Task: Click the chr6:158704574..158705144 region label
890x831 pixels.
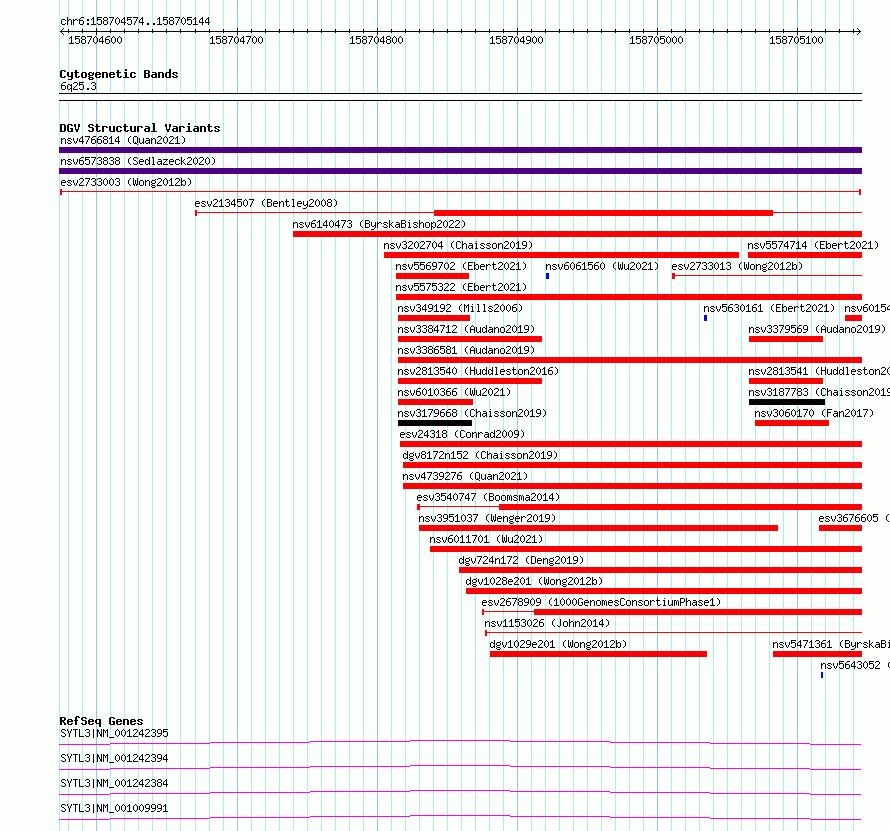Action: pos(135,22)
